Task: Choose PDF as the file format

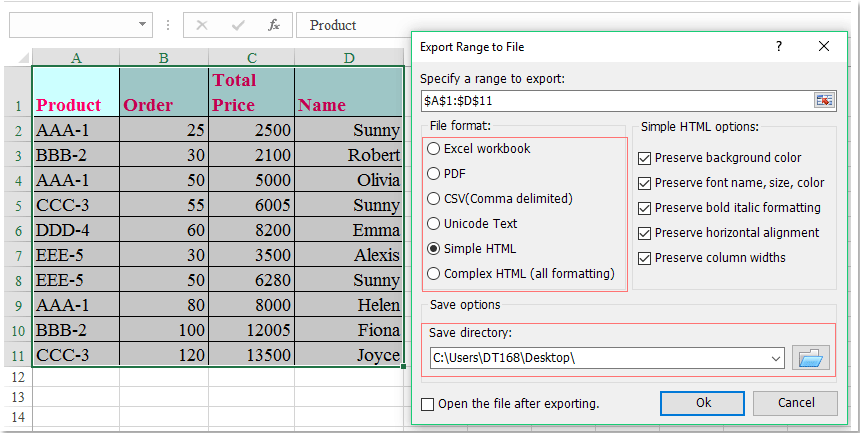Action: click(433, 174)
